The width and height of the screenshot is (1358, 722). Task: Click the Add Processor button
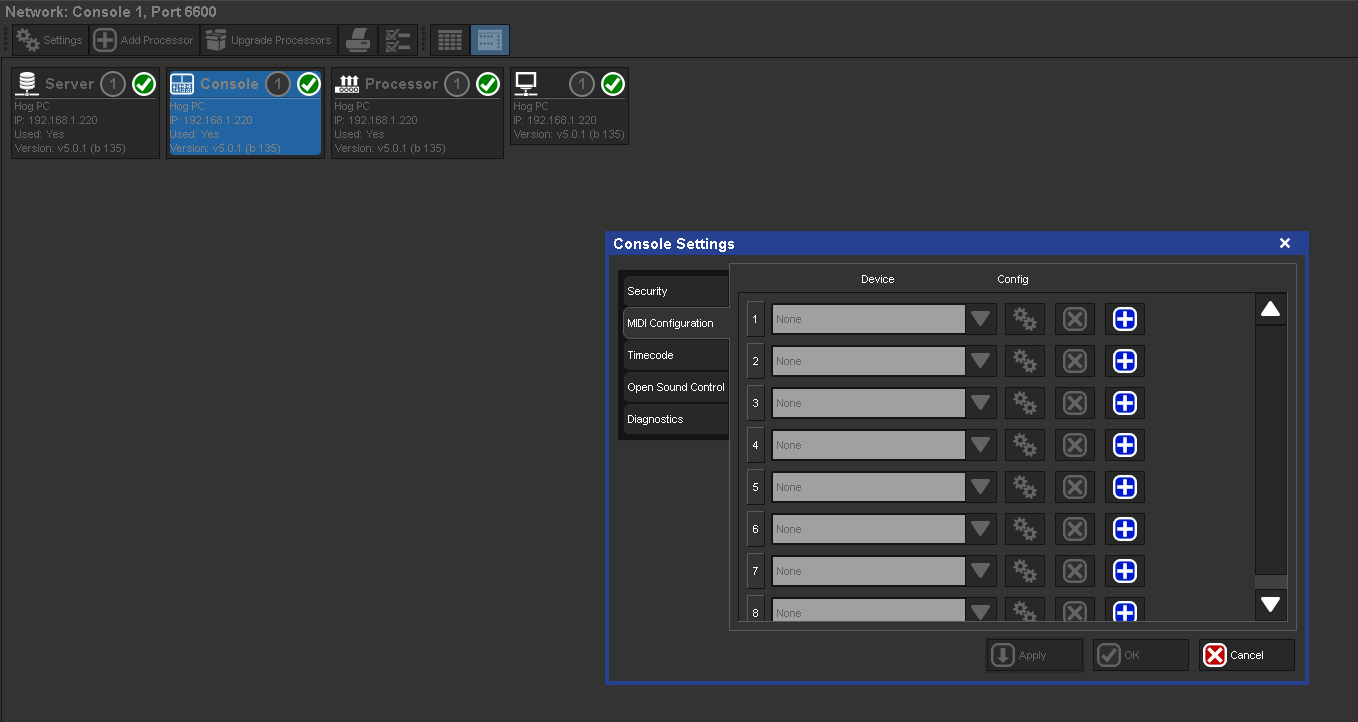pyautogui.click(x=144, y=40)
